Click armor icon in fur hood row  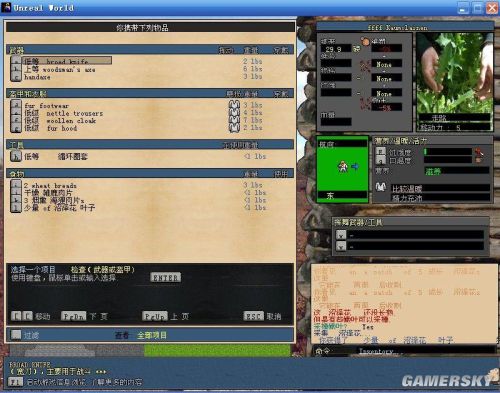234,128
